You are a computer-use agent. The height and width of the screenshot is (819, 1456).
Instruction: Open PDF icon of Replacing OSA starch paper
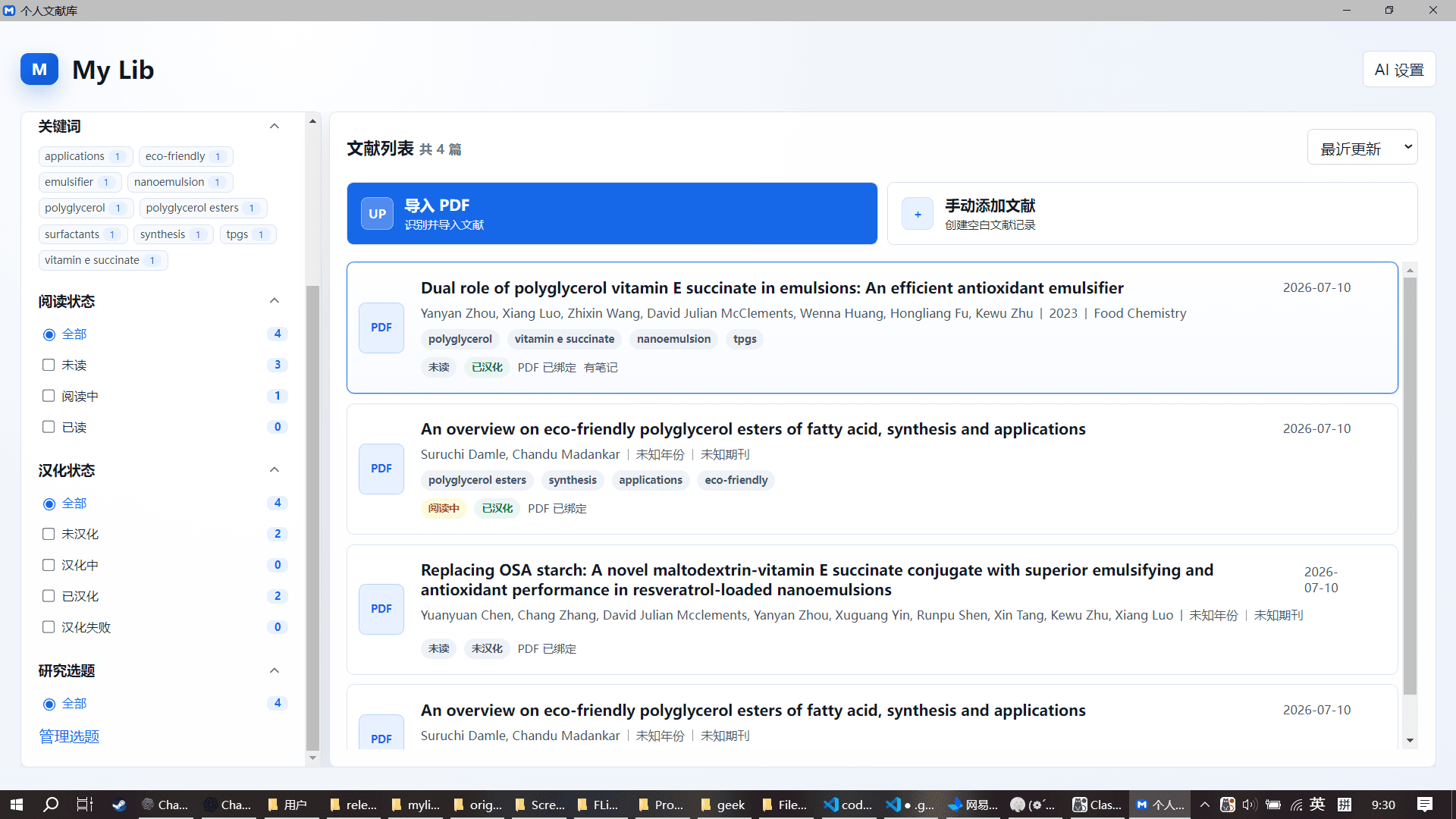tap(381, 609)
